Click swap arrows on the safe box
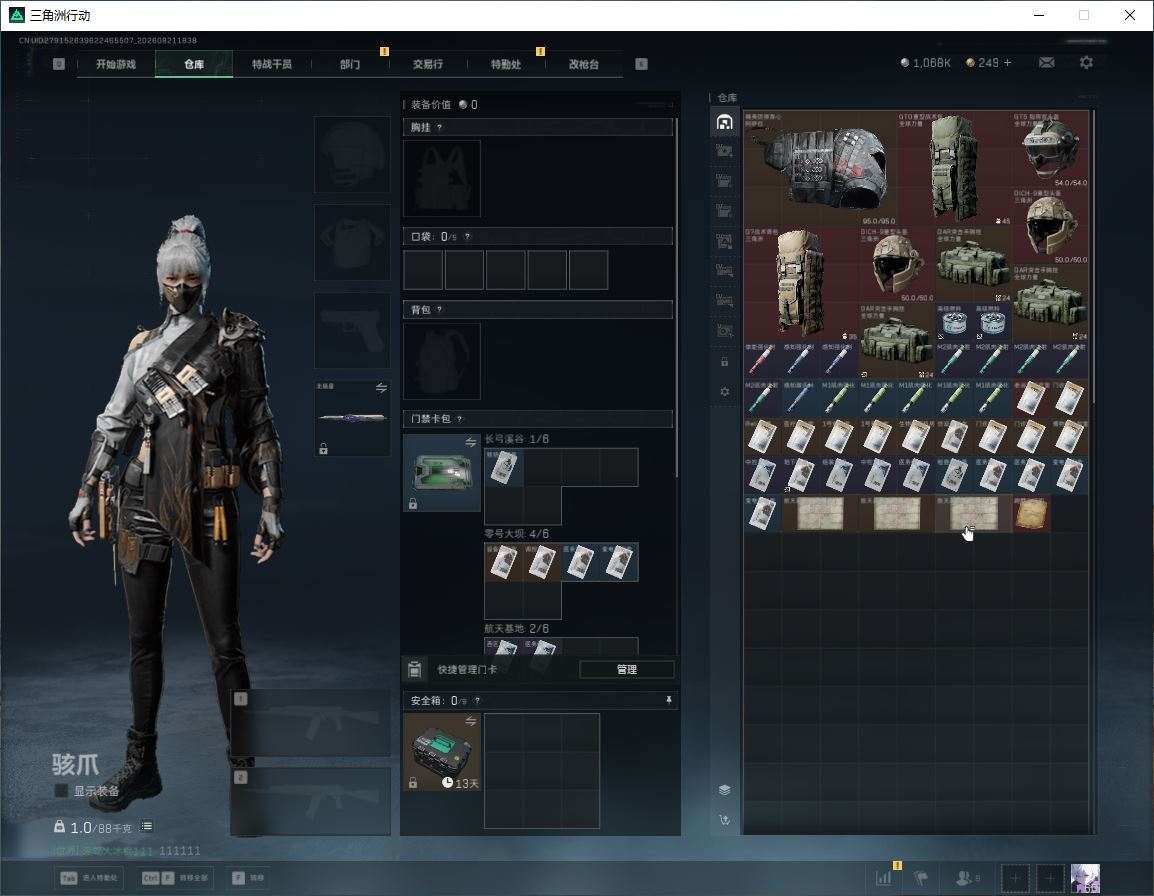Screen dimensions: 1154x896 click(x=471, y=722)
